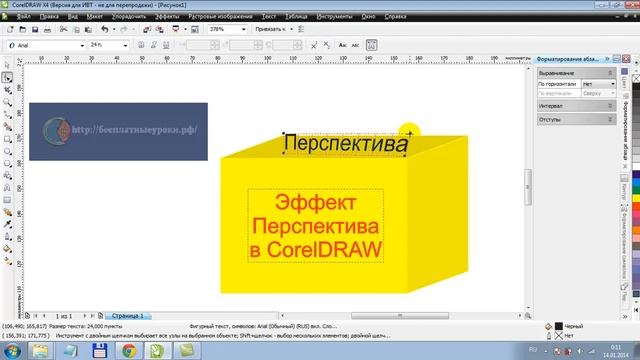This screenshot has height=360, width=640.
Task: Open the zoom level dropdown
Action: tap(244, 29)
